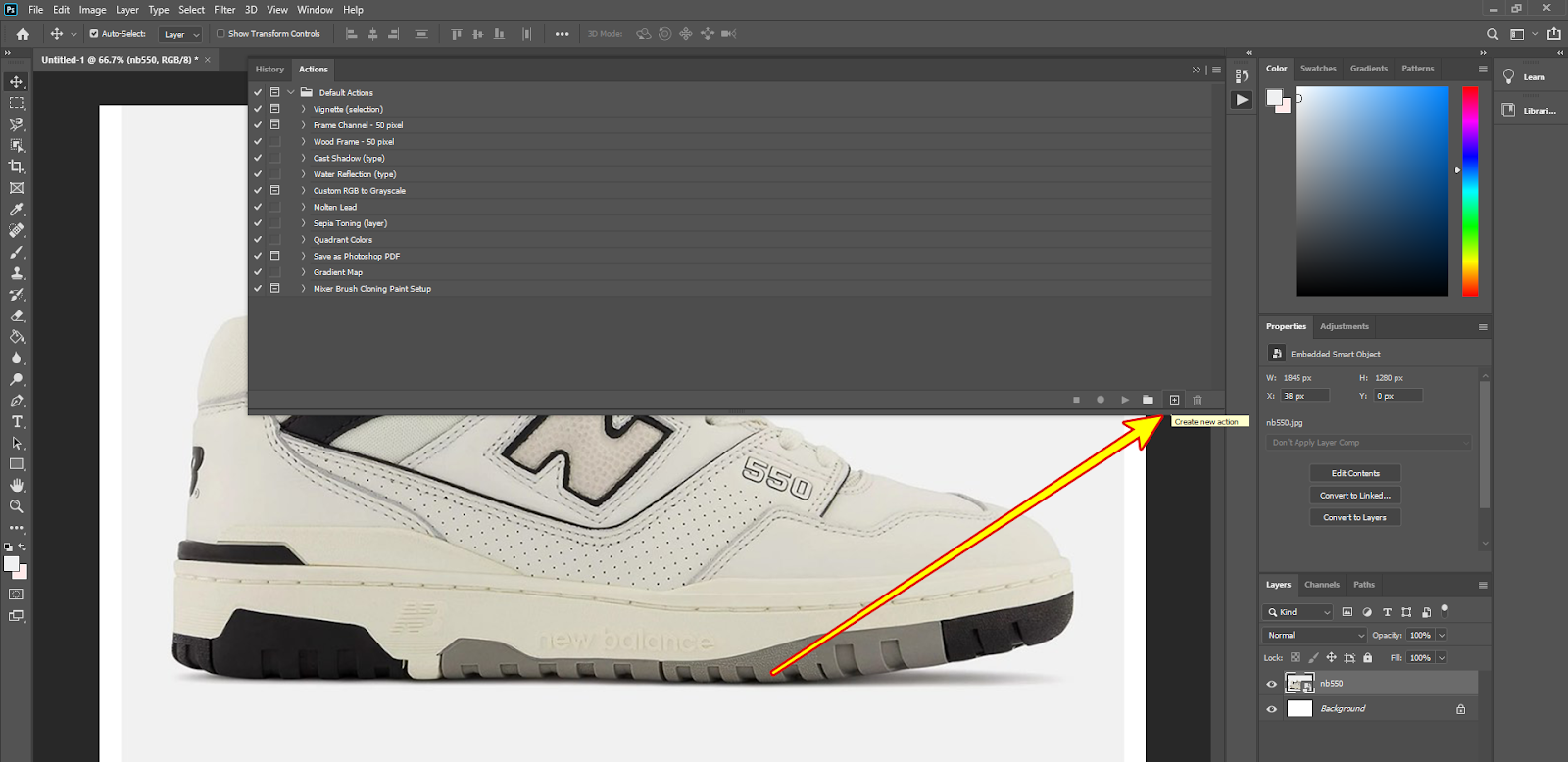Open the layer blend mode Normal dropdown
1568x762 pixels.
(x=1315, y=636)
